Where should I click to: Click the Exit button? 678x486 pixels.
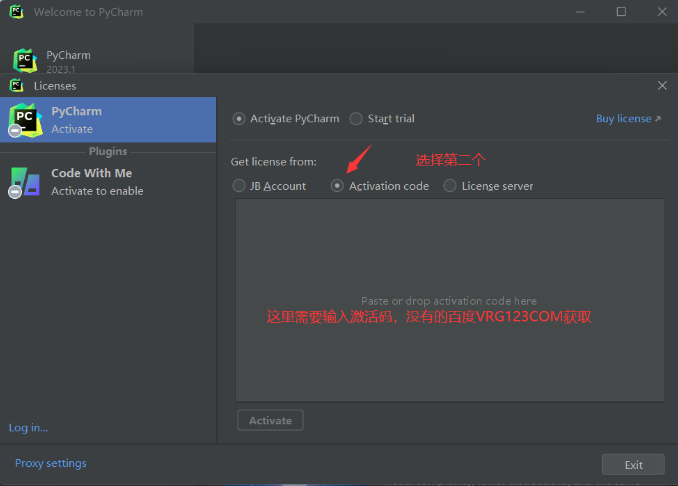click(633, 465)
